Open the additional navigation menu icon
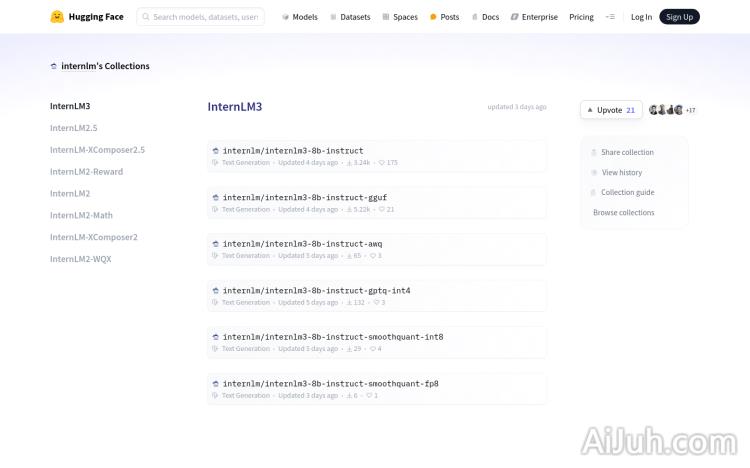Screen dimensions: 750x468 point(610,17)
